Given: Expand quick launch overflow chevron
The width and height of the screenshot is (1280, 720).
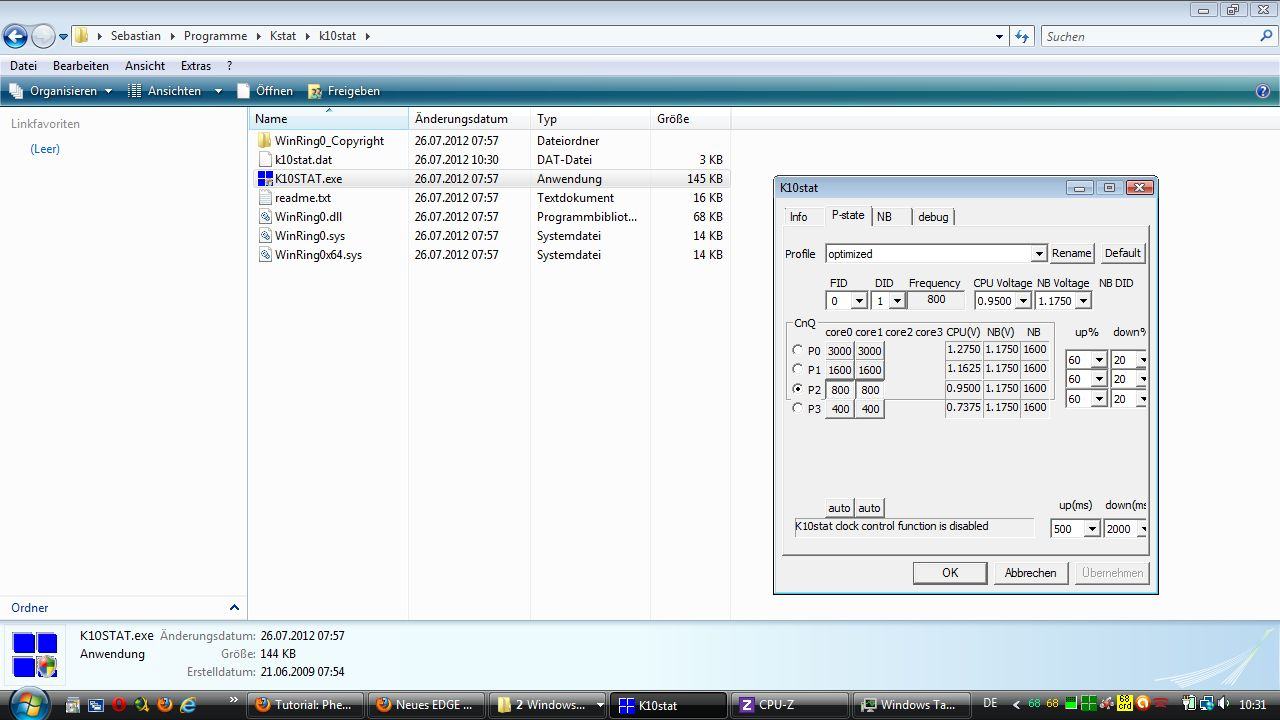Looking at the screenshot, I should [x=234, y=700].
